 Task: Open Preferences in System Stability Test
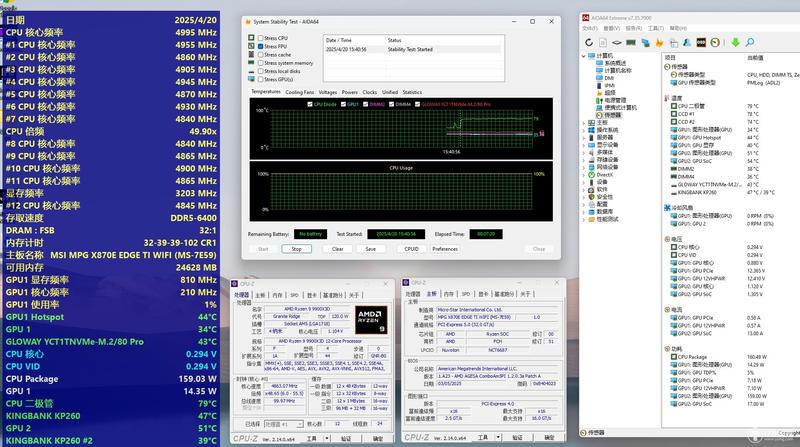point(445,249)
